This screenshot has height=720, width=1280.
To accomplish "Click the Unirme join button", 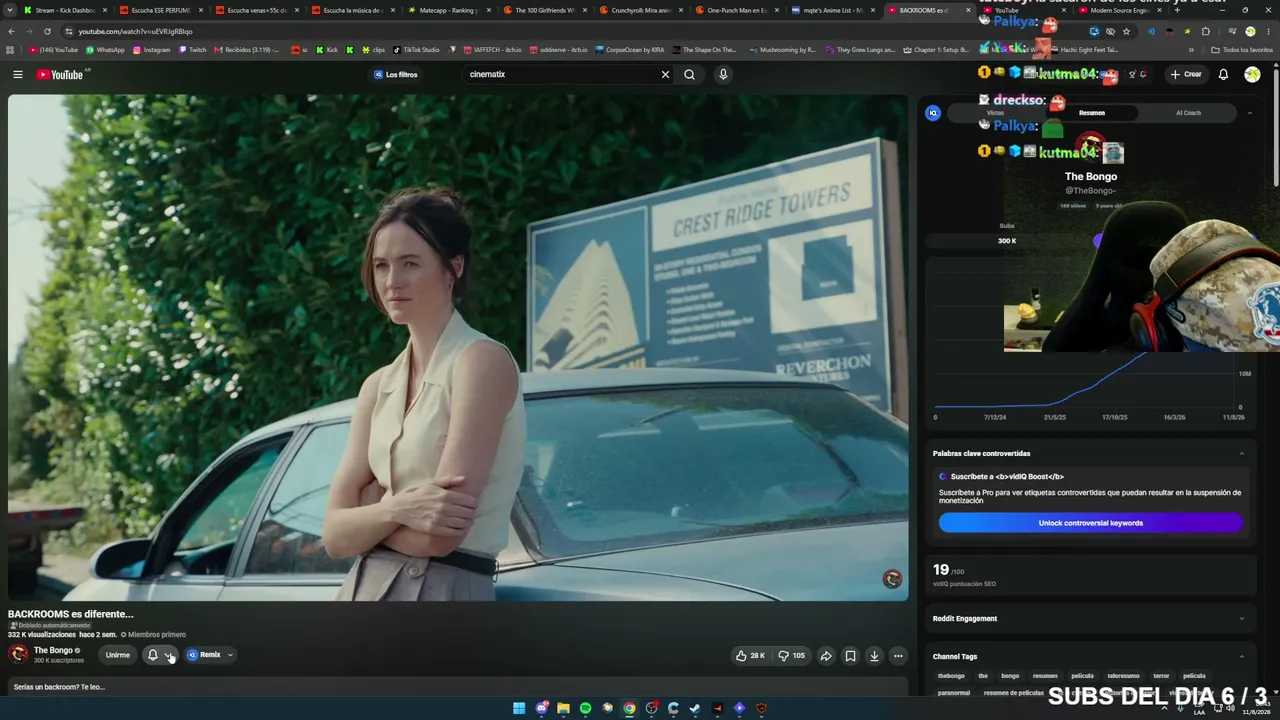I will (x=118, y=655).
